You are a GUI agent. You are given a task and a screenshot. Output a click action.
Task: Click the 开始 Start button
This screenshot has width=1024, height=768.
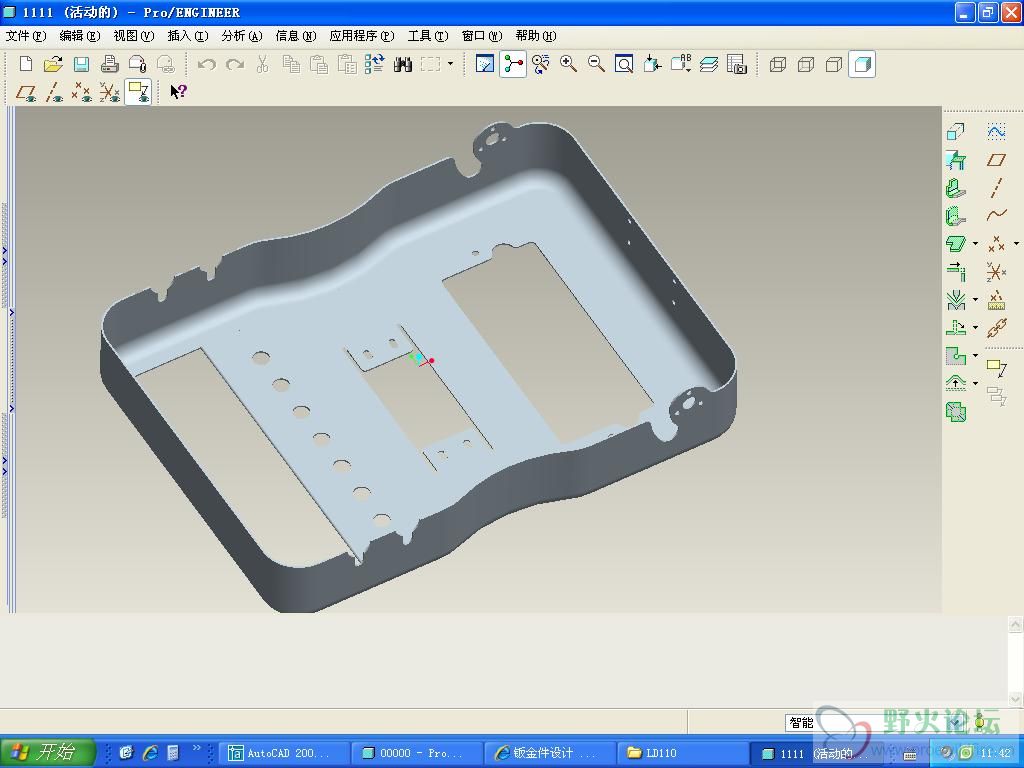coord(47,752)
